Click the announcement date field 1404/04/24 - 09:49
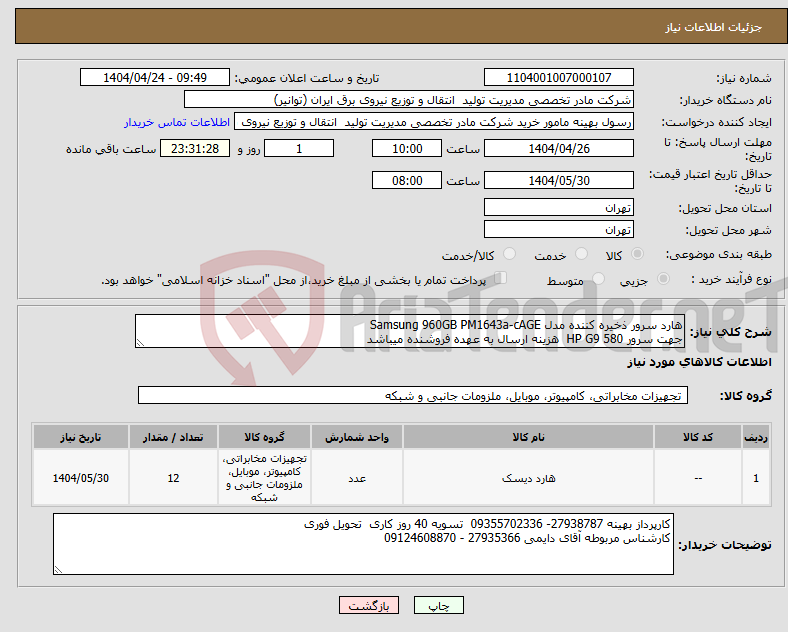This screenshot has width=788, height=632. [x=155, y=78]
